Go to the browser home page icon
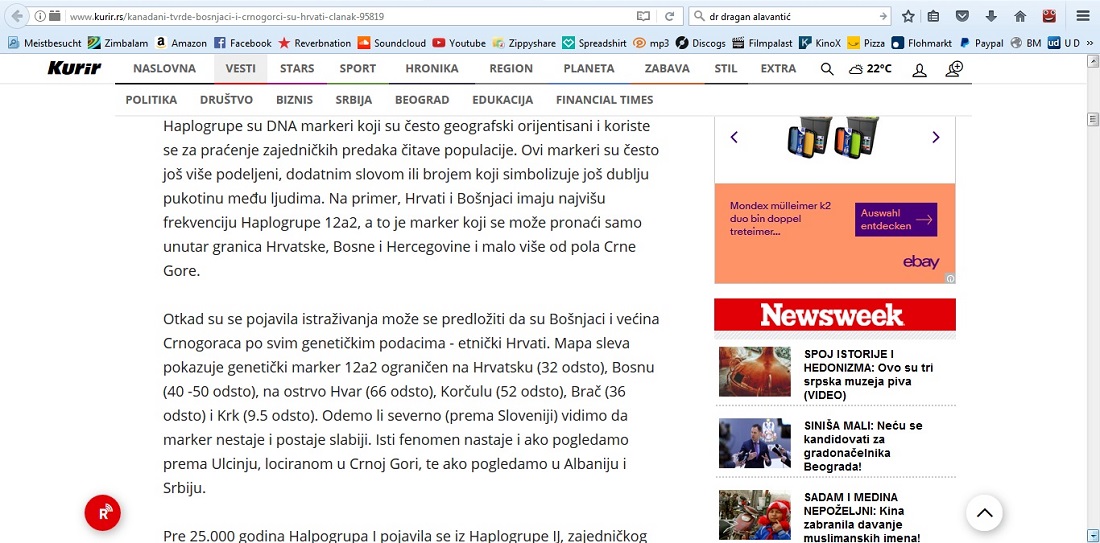 [1020, 16]
